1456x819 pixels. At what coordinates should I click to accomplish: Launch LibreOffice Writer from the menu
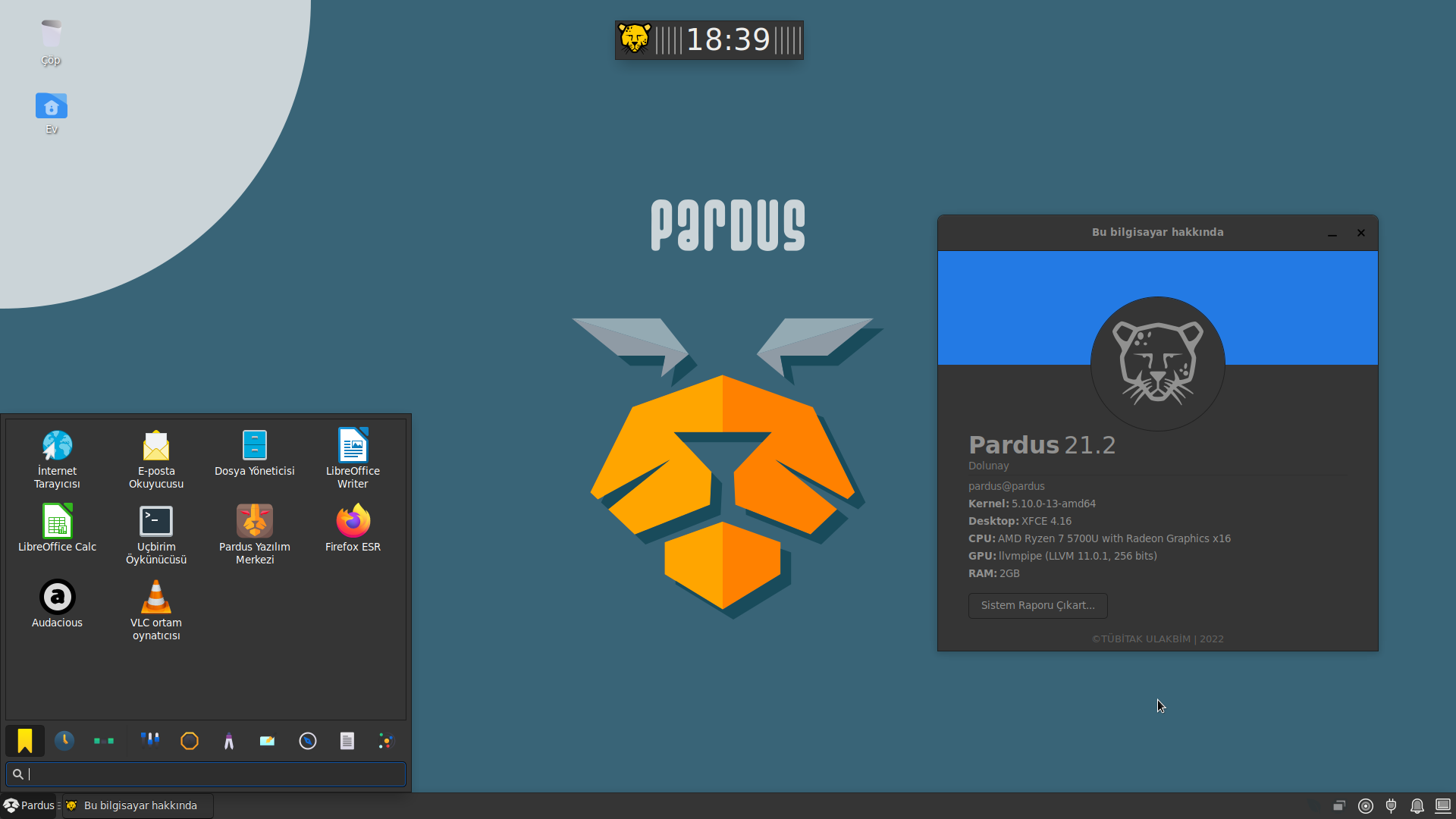point(353,459)
